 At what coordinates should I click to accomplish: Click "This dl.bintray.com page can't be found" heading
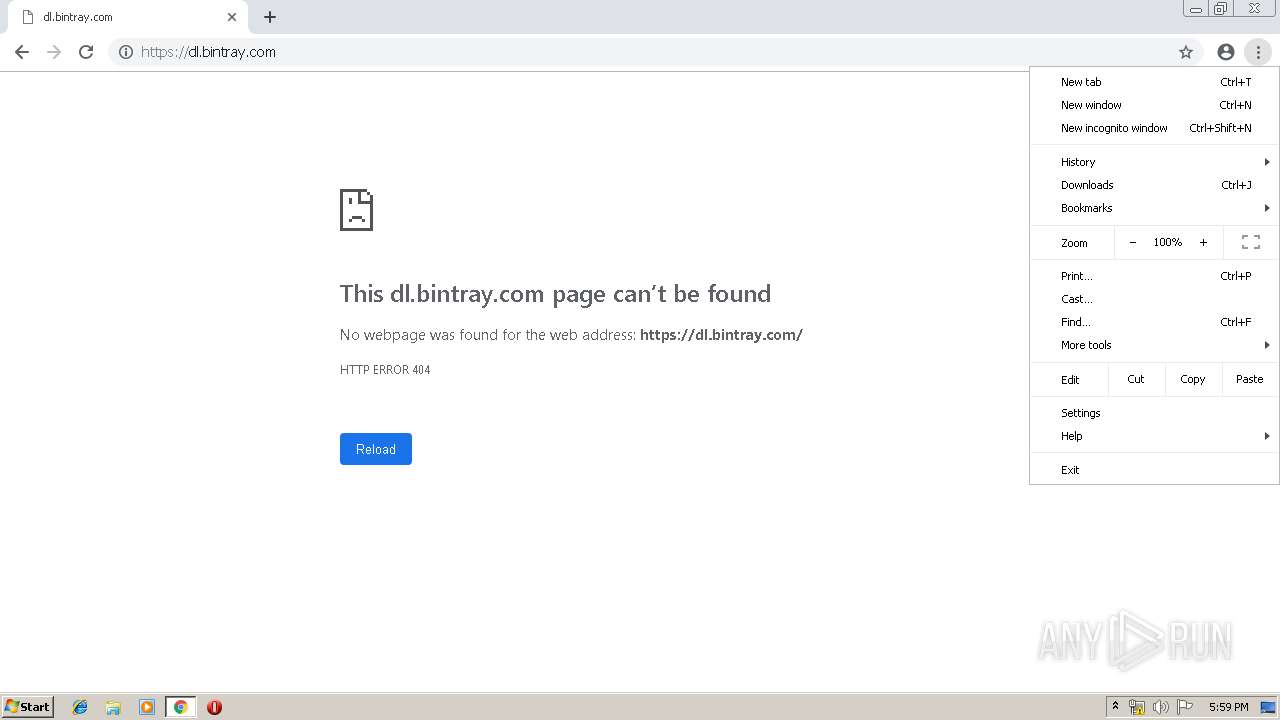pyautogui.click(x=555, y=294)
